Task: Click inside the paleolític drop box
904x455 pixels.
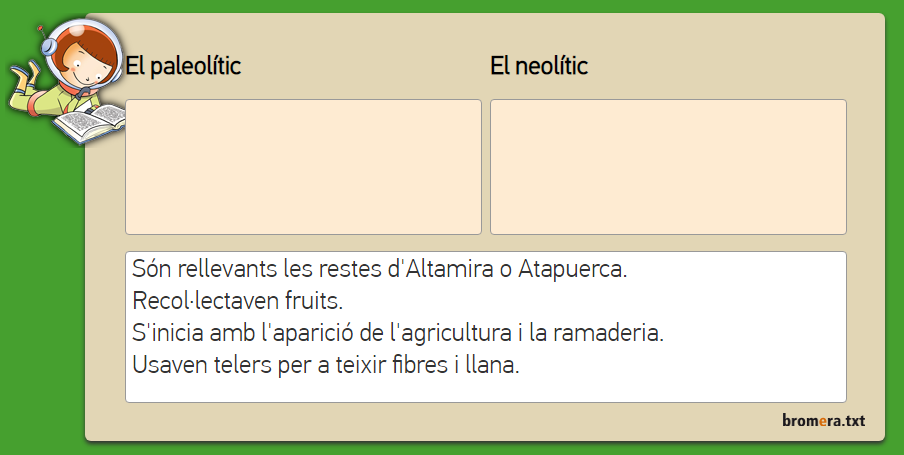Action: pyautogui.click(x=303, y=167)
